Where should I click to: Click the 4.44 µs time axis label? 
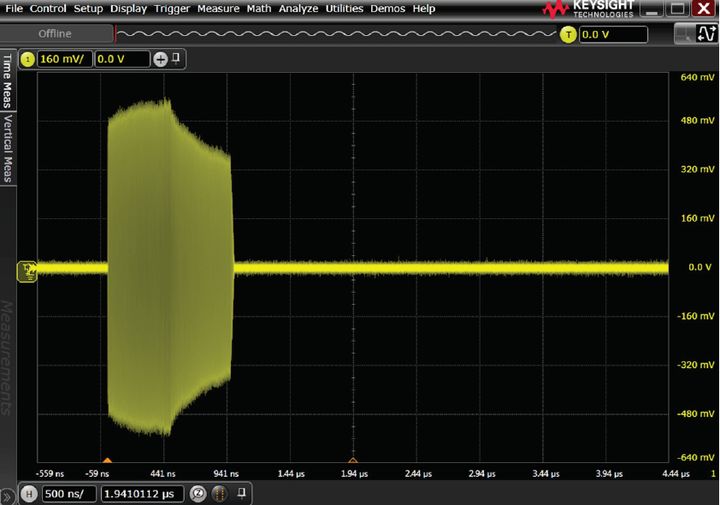676,474
